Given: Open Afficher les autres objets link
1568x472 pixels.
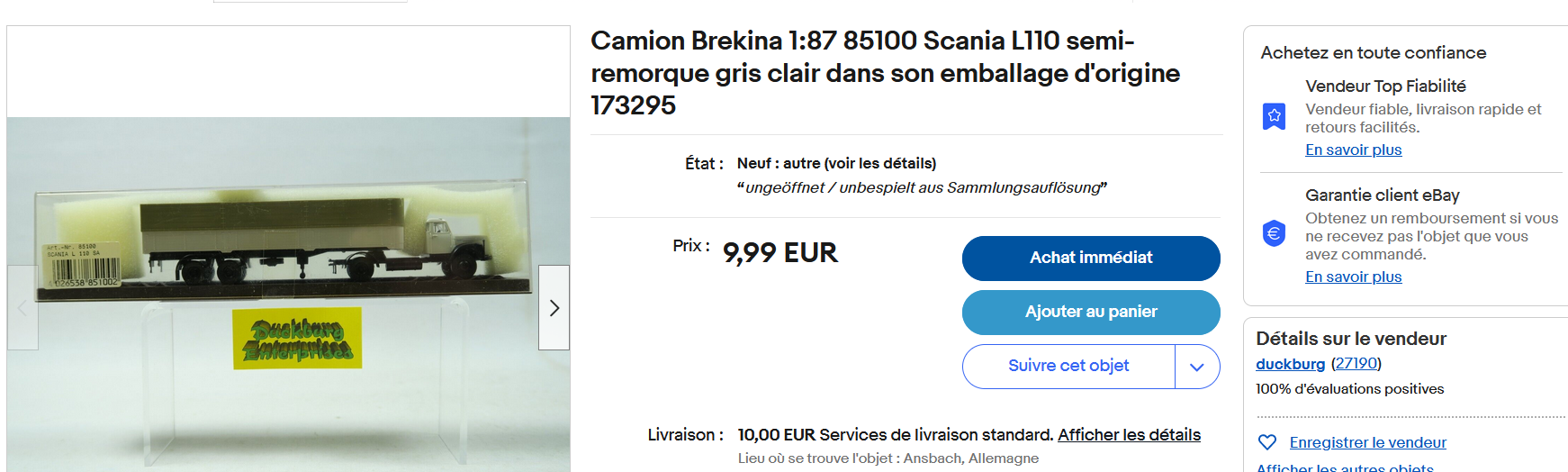Looking at the screenshot, I should point(1344,467).
